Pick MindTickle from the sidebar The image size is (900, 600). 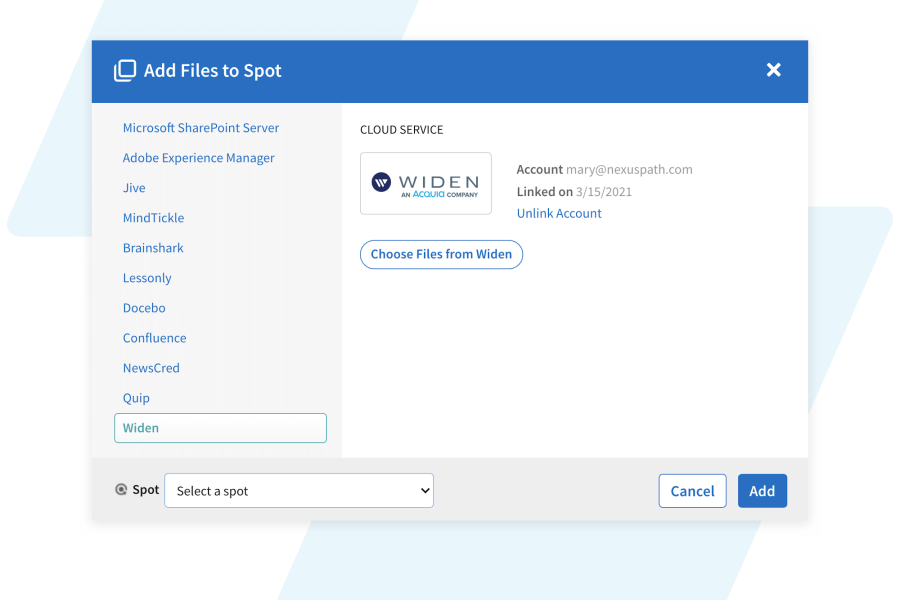pos(153,218)
